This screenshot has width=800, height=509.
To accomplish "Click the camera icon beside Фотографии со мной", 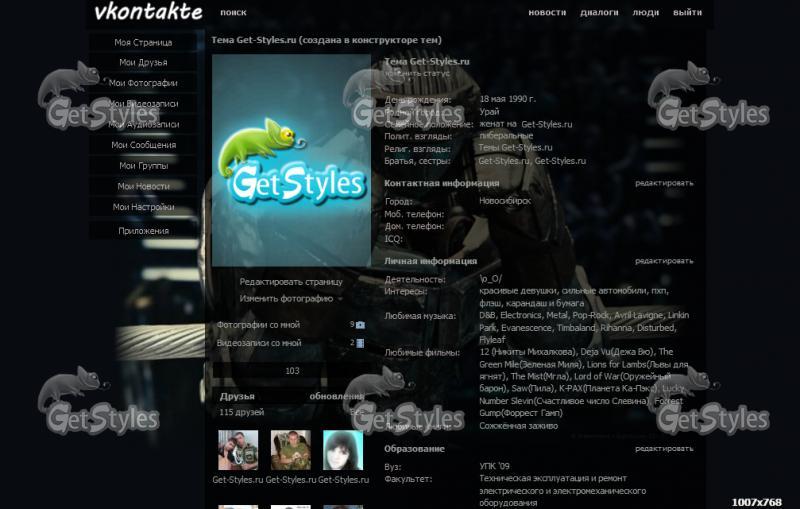I will (360, 325).
